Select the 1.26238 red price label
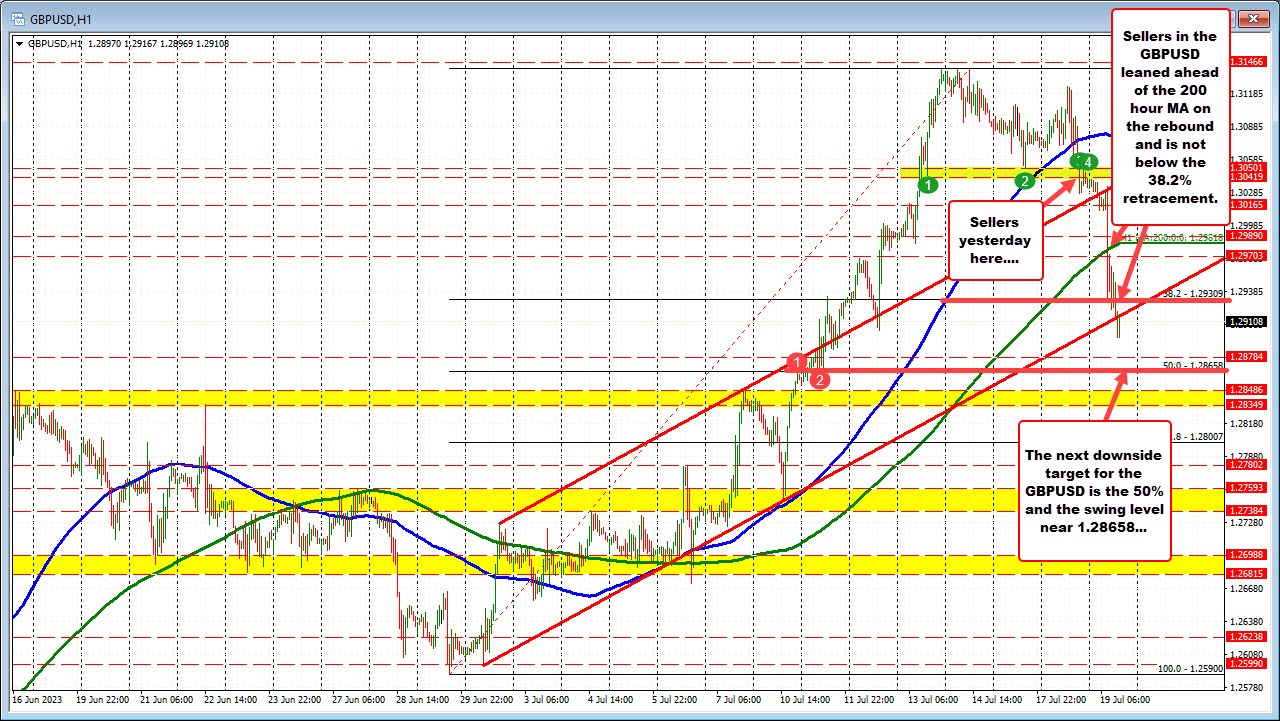The image size is (1280, 721). point(1247,637)
